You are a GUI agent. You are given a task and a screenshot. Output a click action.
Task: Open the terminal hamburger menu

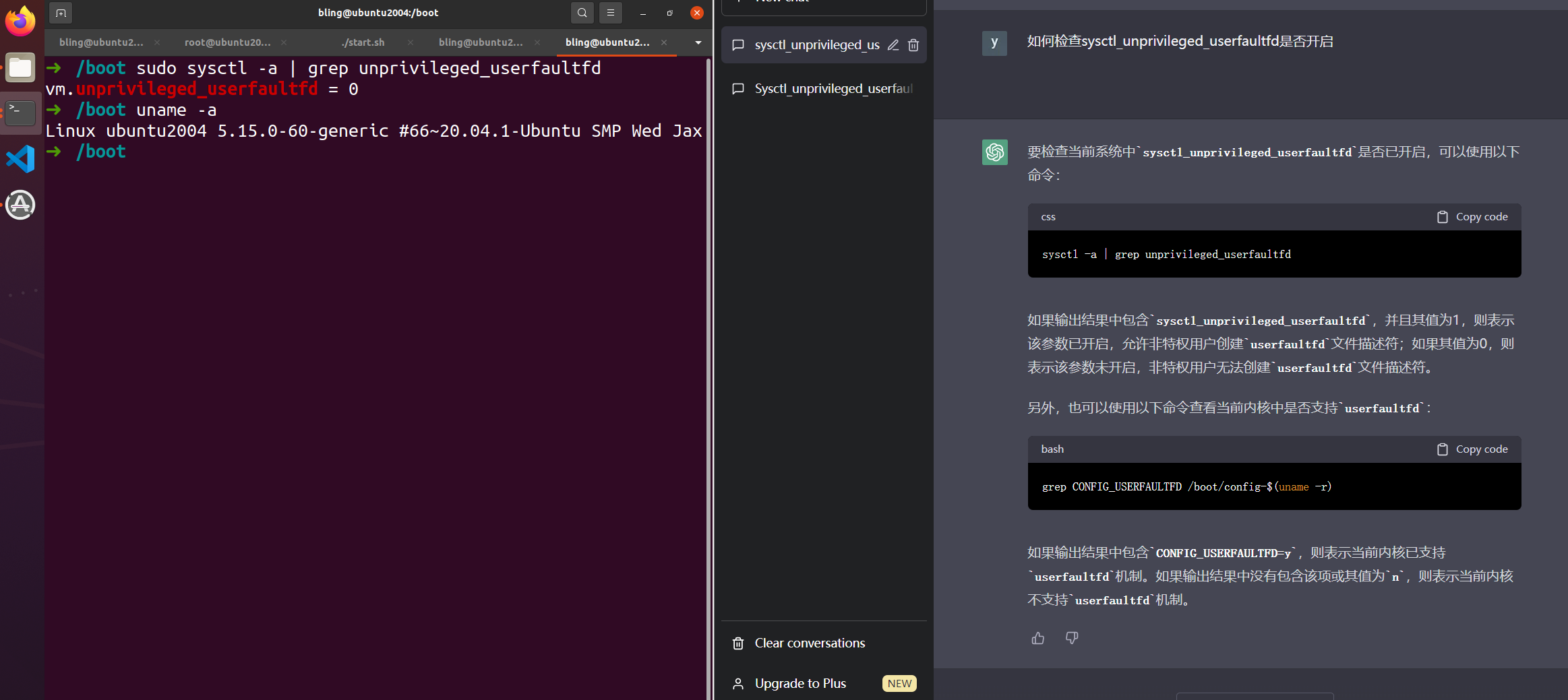coord(610,13)
